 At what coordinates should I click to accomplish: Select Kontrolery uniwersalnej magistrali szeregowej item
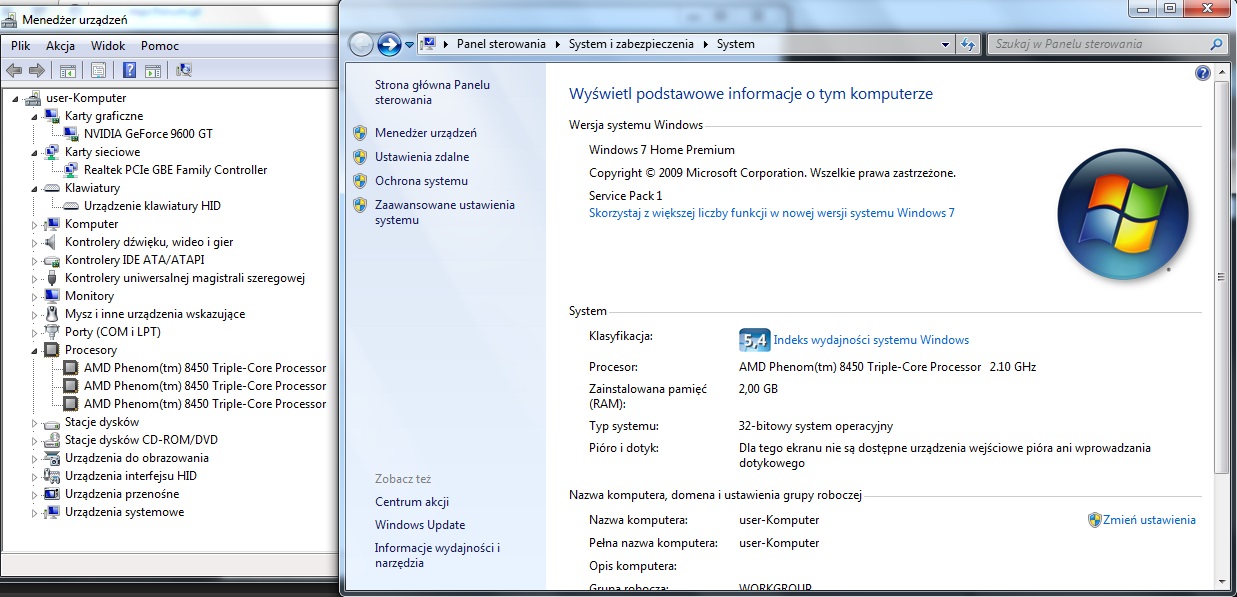point(185,278)
